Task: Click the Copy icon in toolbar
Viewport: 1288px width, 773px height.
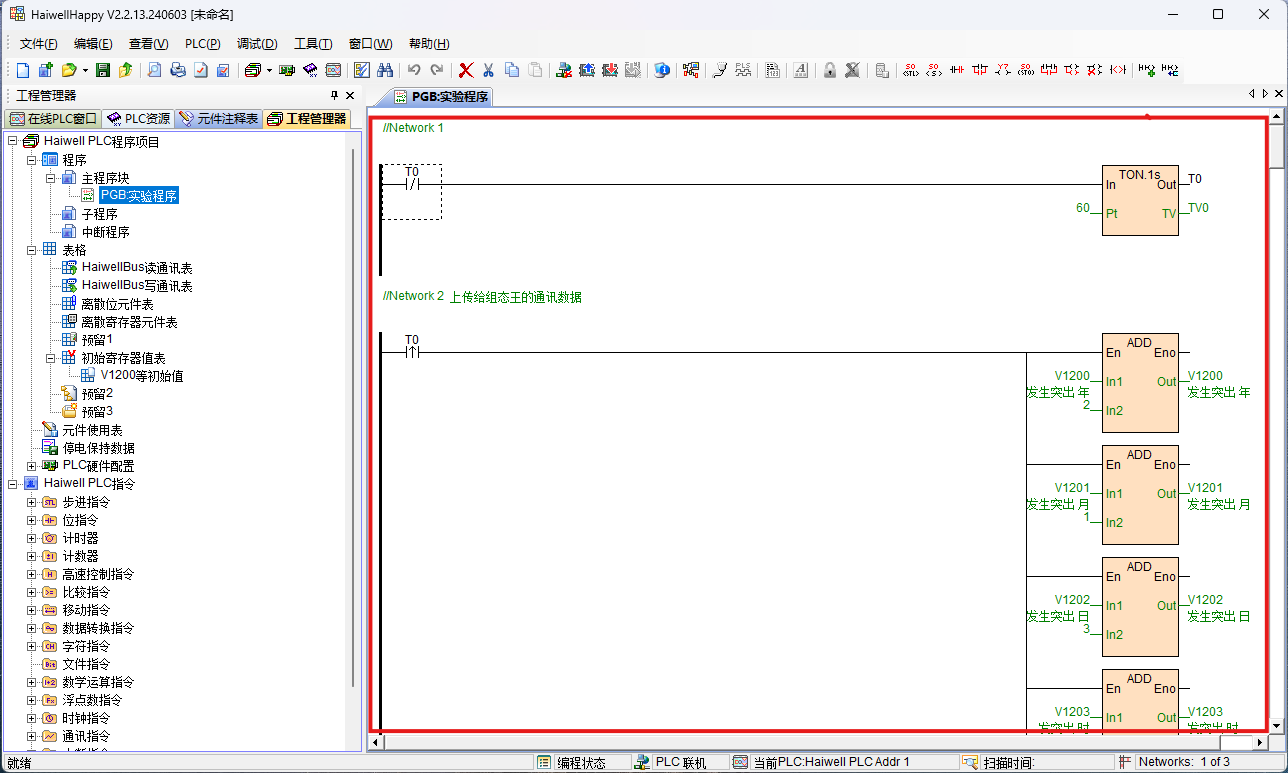Action: tap(511, 70)
